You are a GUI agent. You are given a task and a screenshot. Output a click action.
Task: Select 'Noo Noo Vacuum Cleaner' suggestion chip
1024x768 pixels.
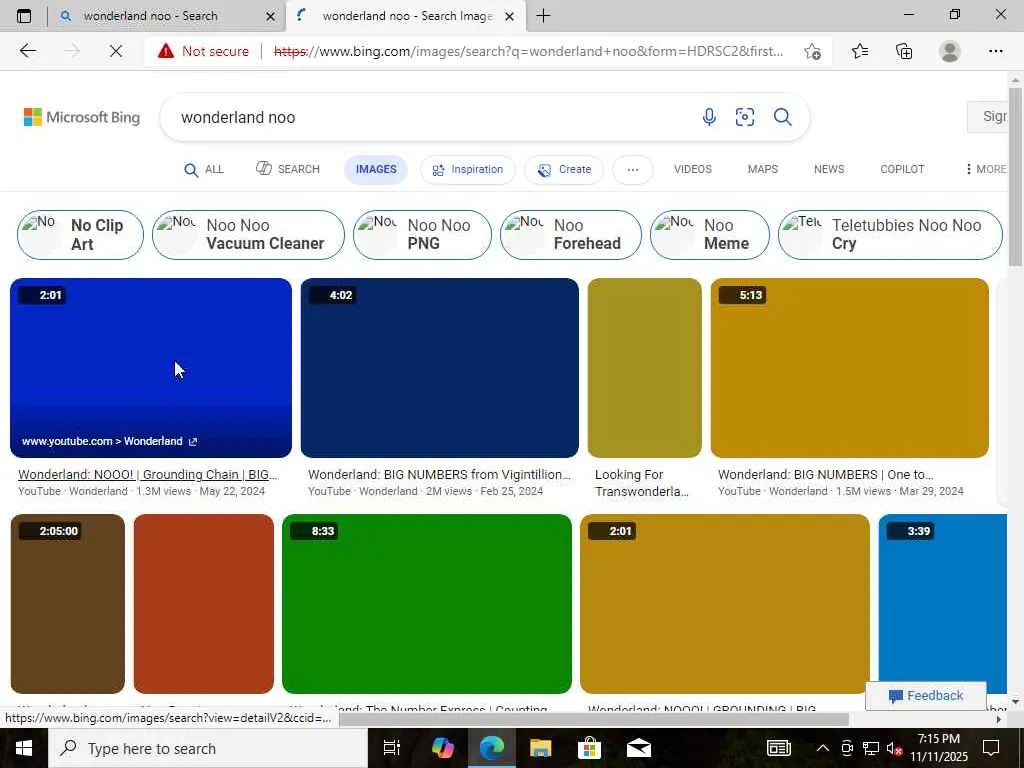click(x=248, y=234)
